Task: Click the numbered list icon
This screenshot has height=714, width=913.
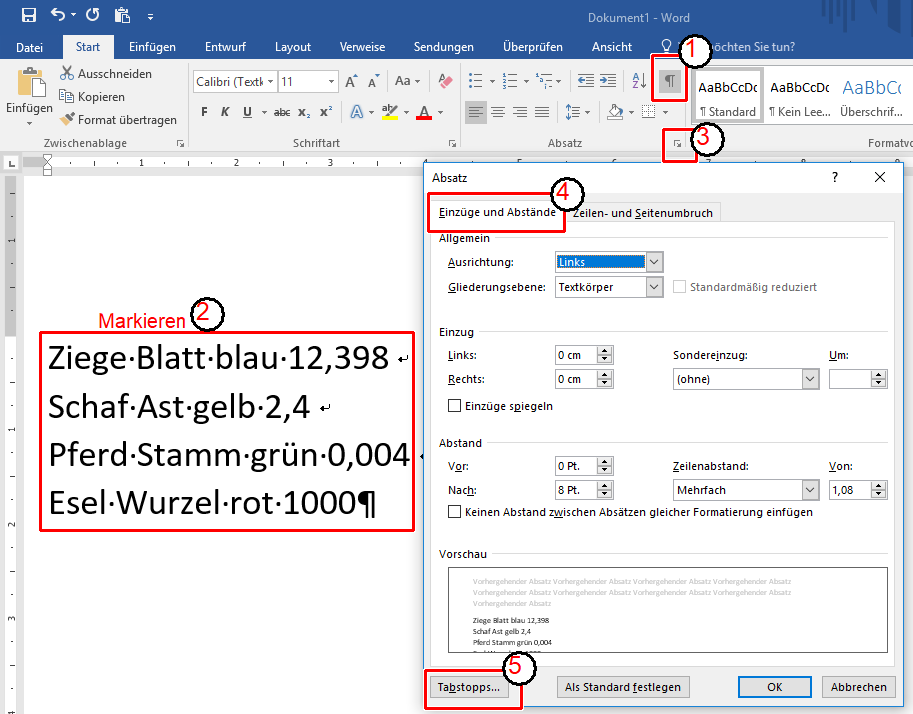Action: 510,81
